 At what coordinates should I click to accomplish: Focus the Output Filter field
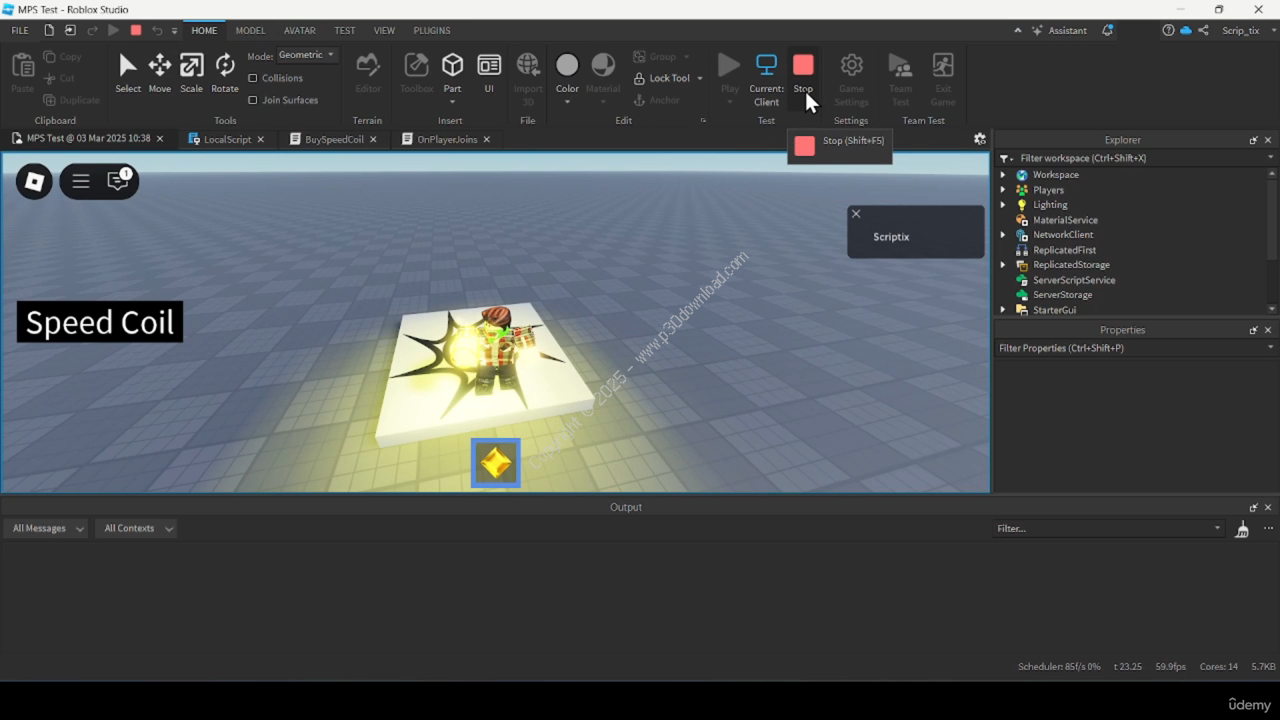coord(1108,528)
